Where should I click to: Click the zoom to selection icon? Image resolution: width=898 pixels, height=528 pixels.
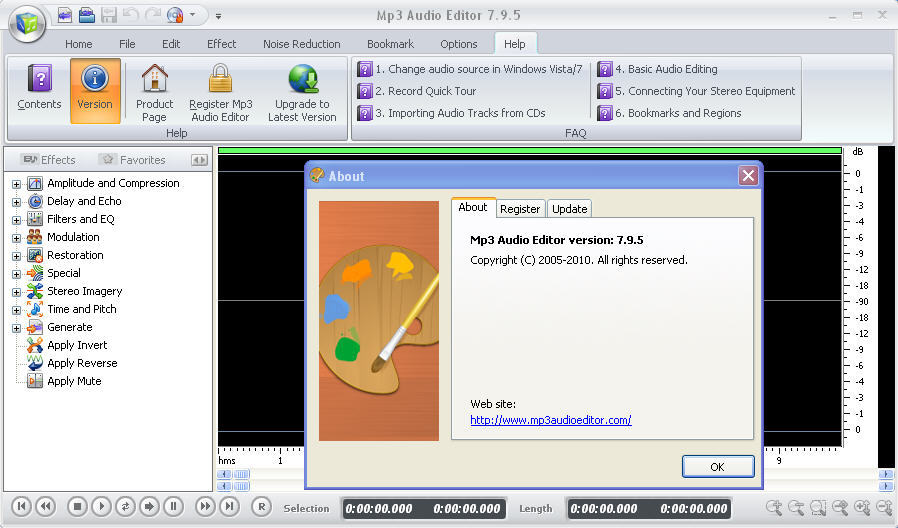coord(818,507)
